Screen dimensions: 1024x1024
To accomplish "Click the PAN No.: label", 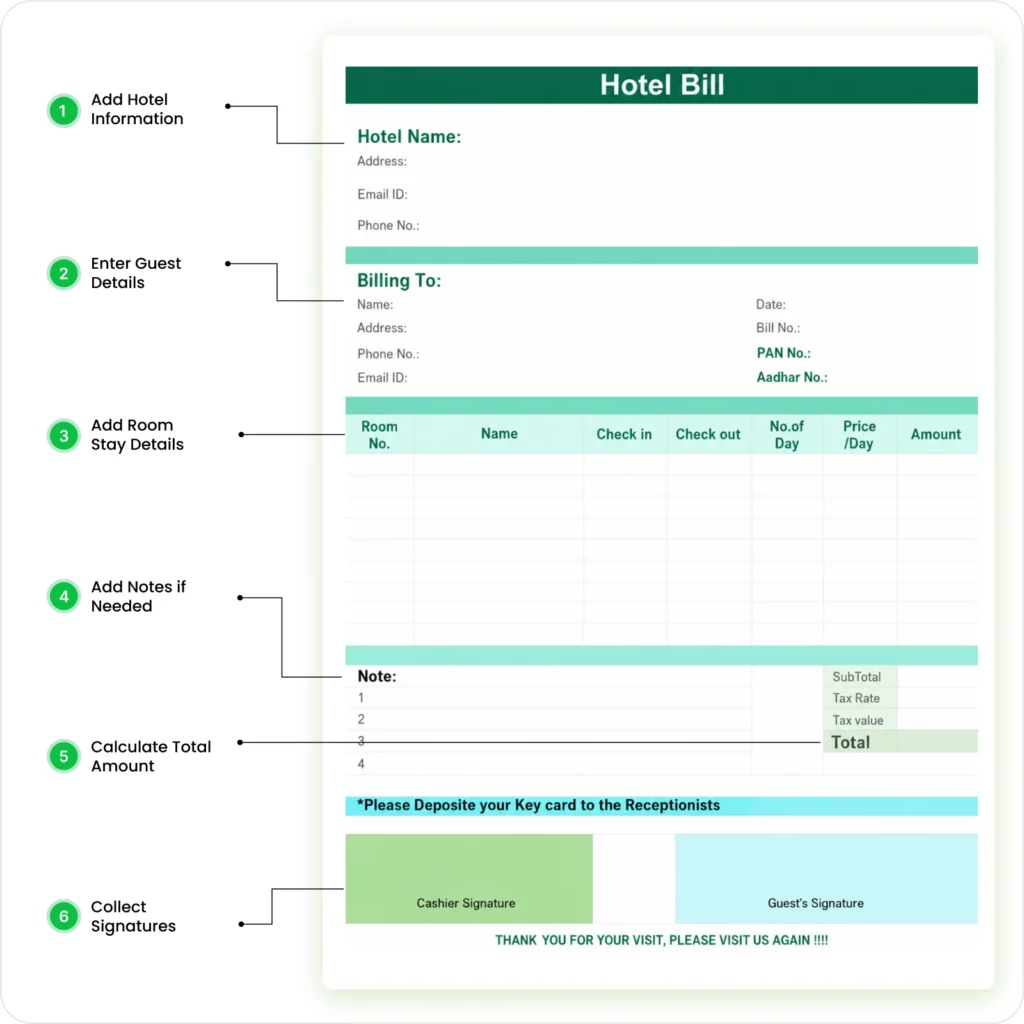I will pos(784,353).
